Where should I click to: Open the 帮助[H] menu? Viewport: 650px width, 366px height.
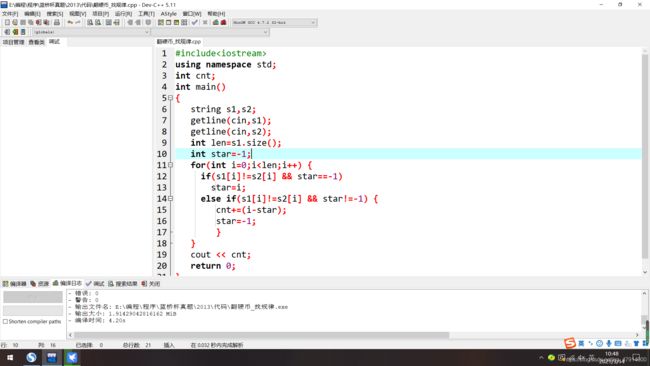216,14
